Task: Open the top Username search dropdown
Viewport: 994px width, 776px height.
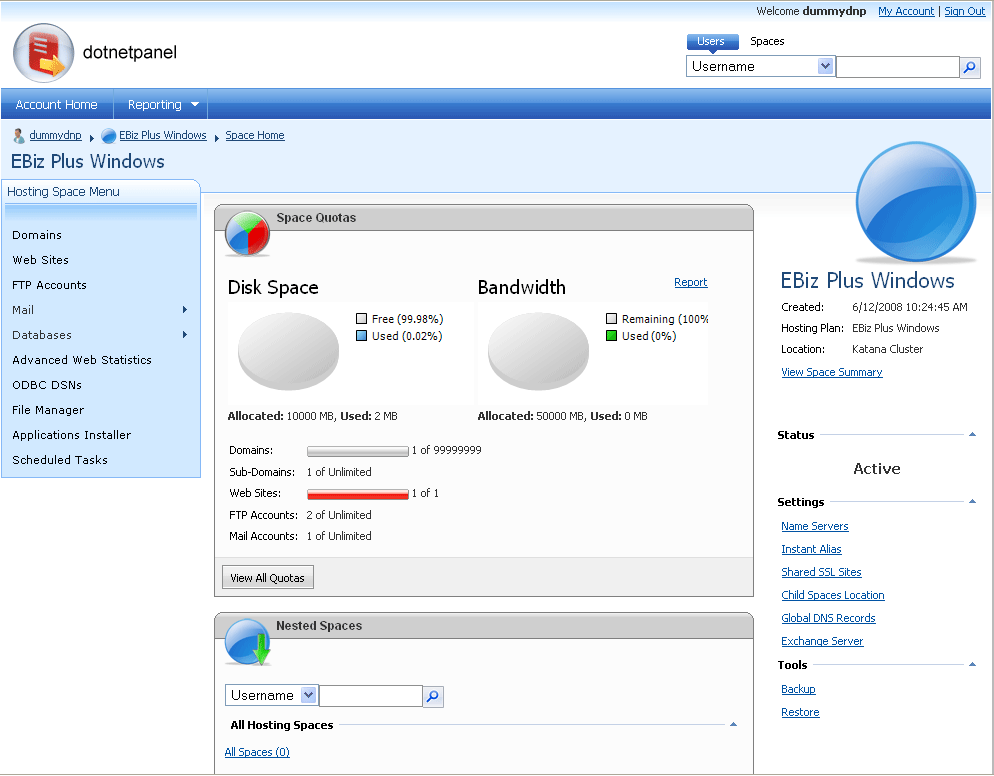Action: click(825, 66)
